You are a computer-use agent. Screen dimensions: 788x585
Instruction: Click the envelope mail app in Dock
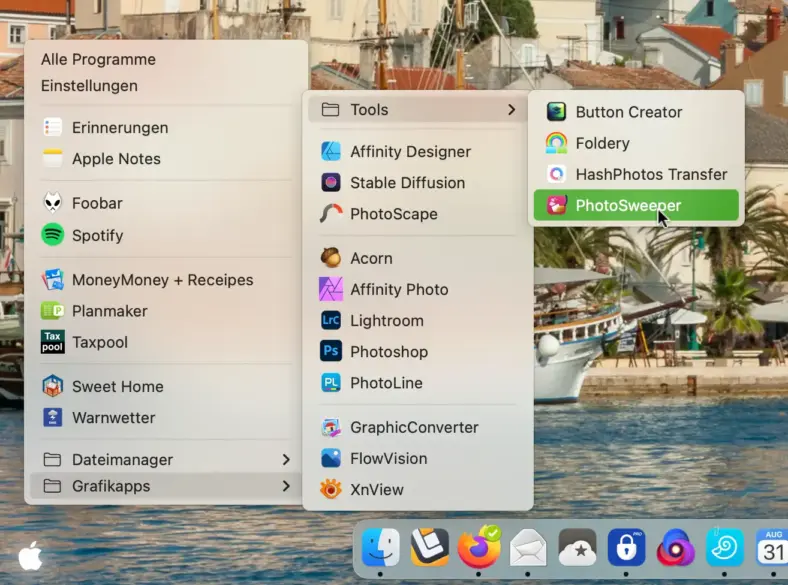click(x=528, y=547)
